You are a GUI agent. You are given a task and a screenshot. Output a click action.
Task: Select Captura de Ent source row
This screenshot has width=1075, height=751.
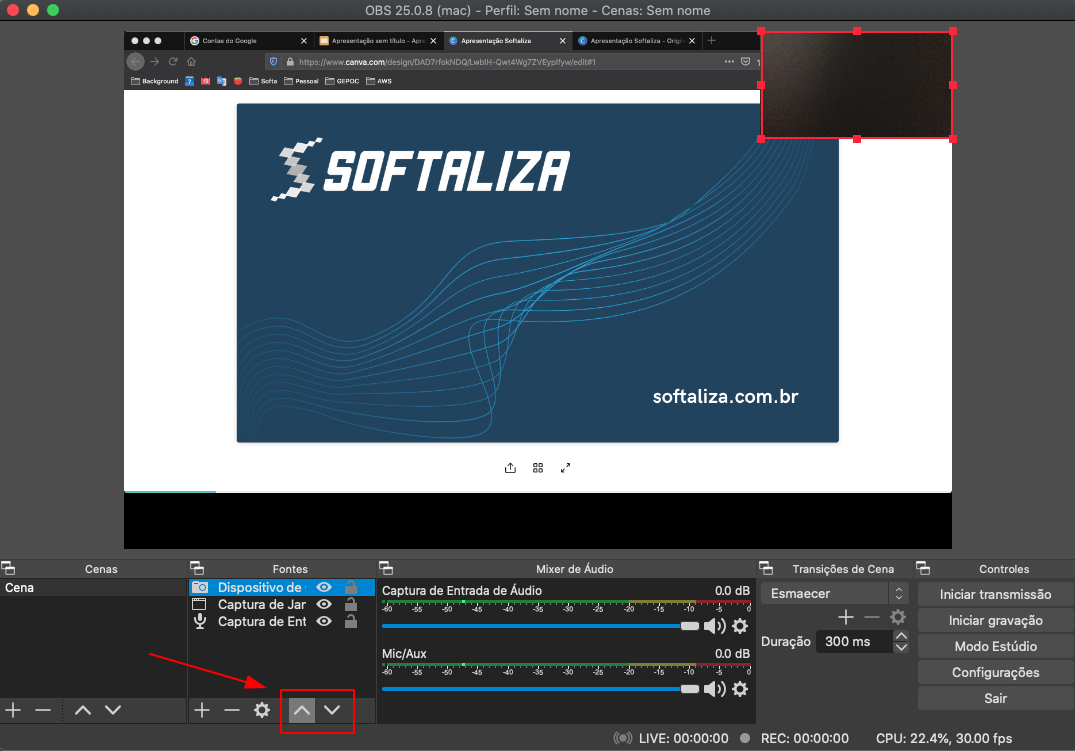(282, 621)
